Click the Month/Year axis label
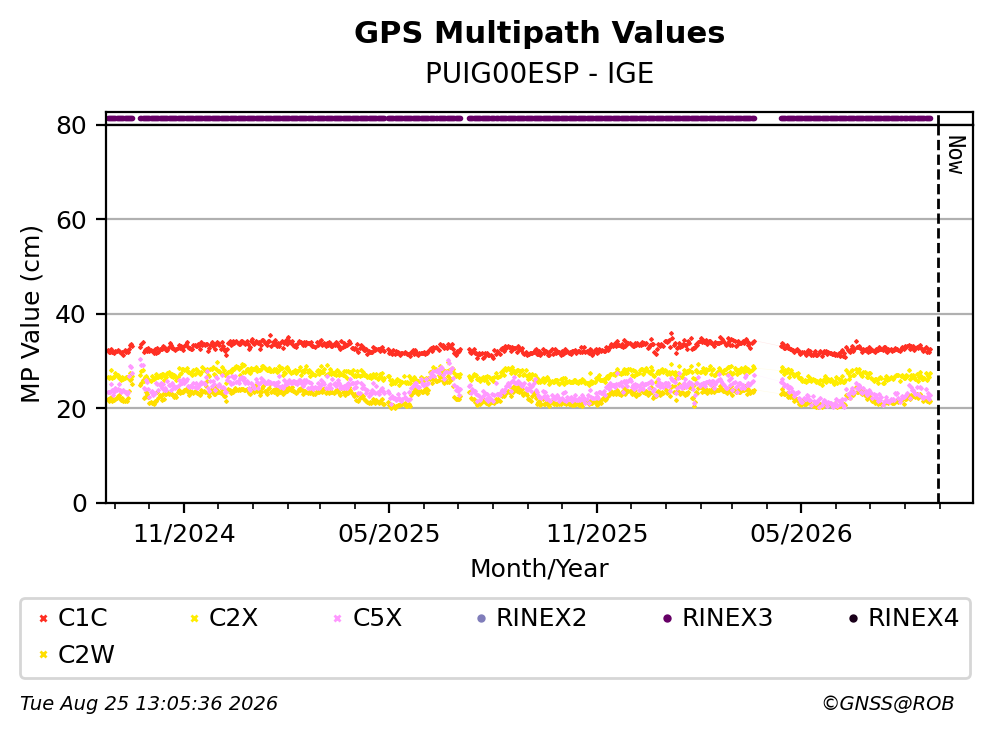Viewport: 993px width, 734px height. 539,569
